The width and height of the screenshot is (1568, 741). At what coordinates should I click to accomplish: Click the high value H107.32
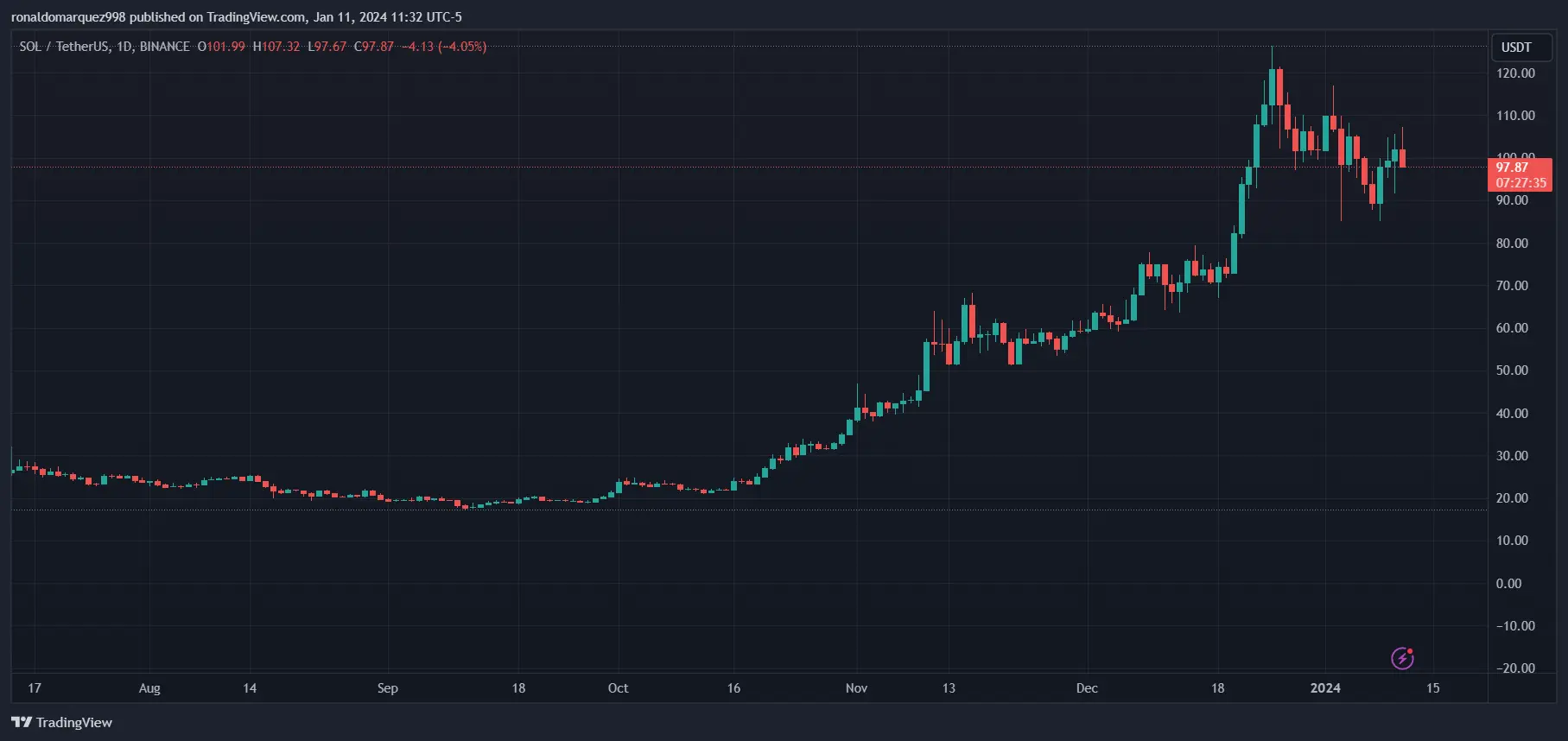276,47
